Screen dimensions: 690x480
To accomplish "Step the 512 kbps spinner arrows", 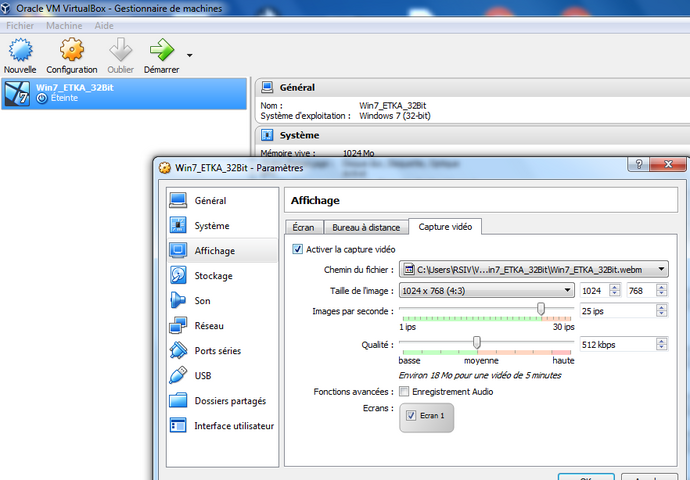I will tap(661, 344).
